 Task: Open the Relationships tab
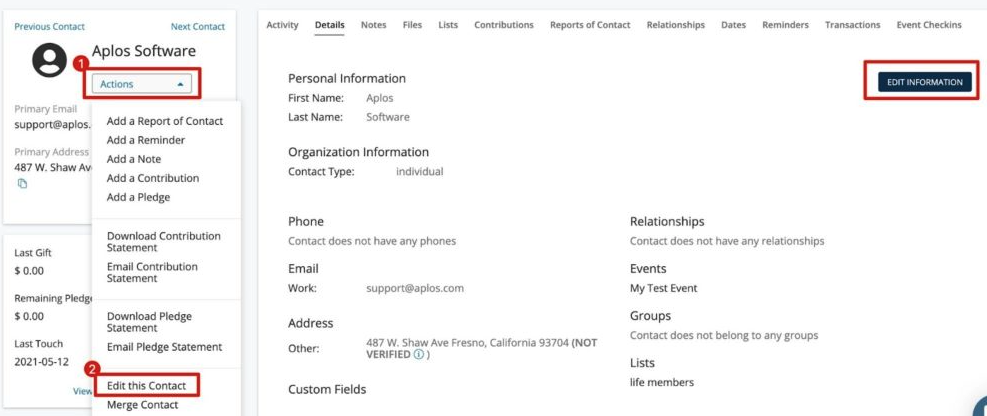[675, 25]
